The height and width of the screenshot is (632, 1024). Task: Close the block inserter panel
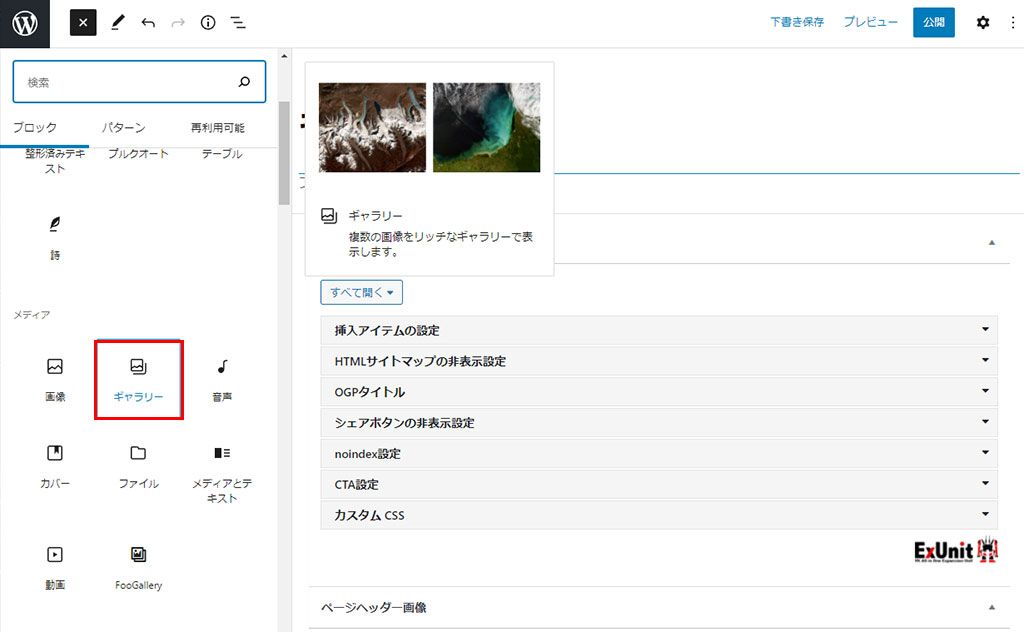tap(83, 22)
